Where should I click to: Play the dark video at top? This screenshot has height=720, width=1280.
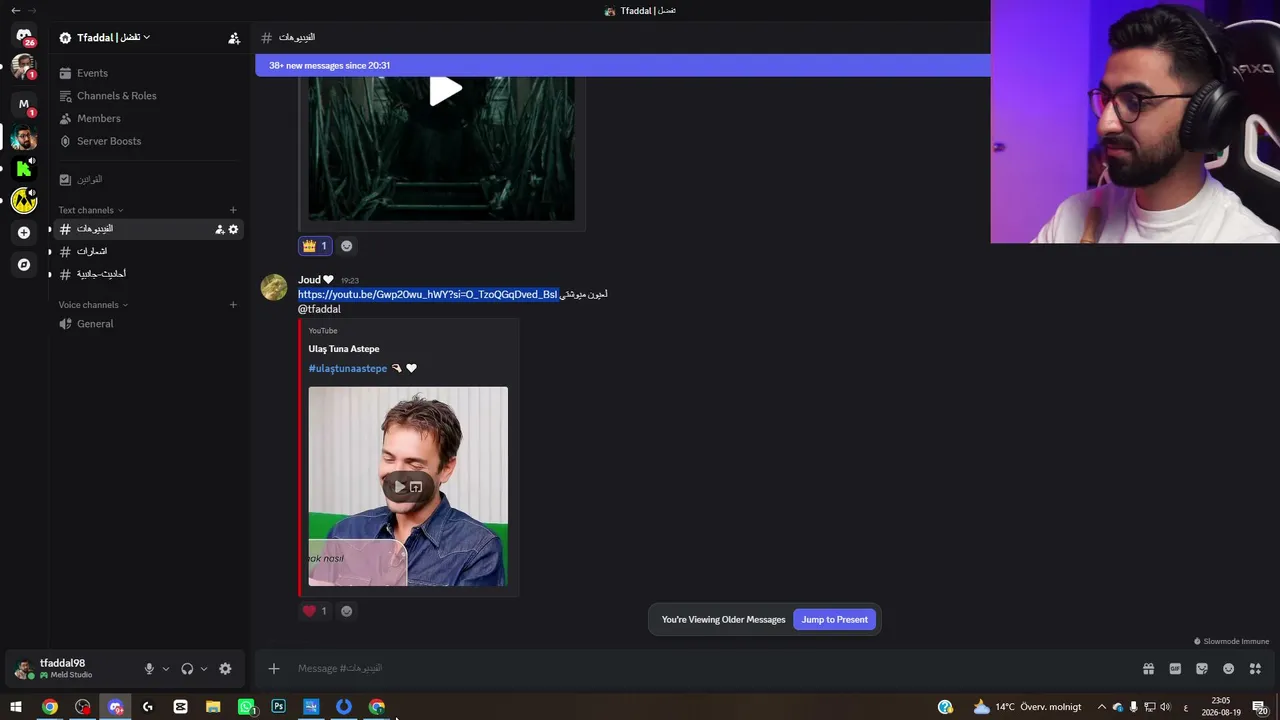445,91
